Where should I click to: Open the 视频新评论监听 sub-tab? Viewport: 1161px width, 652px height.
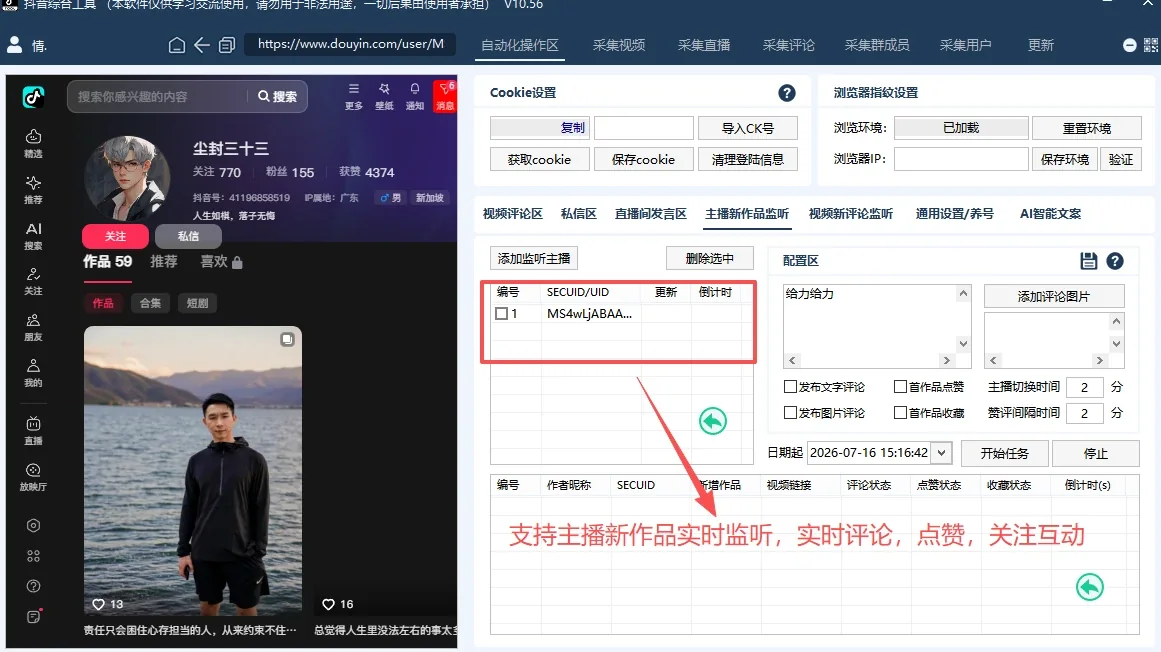point(851,214)
